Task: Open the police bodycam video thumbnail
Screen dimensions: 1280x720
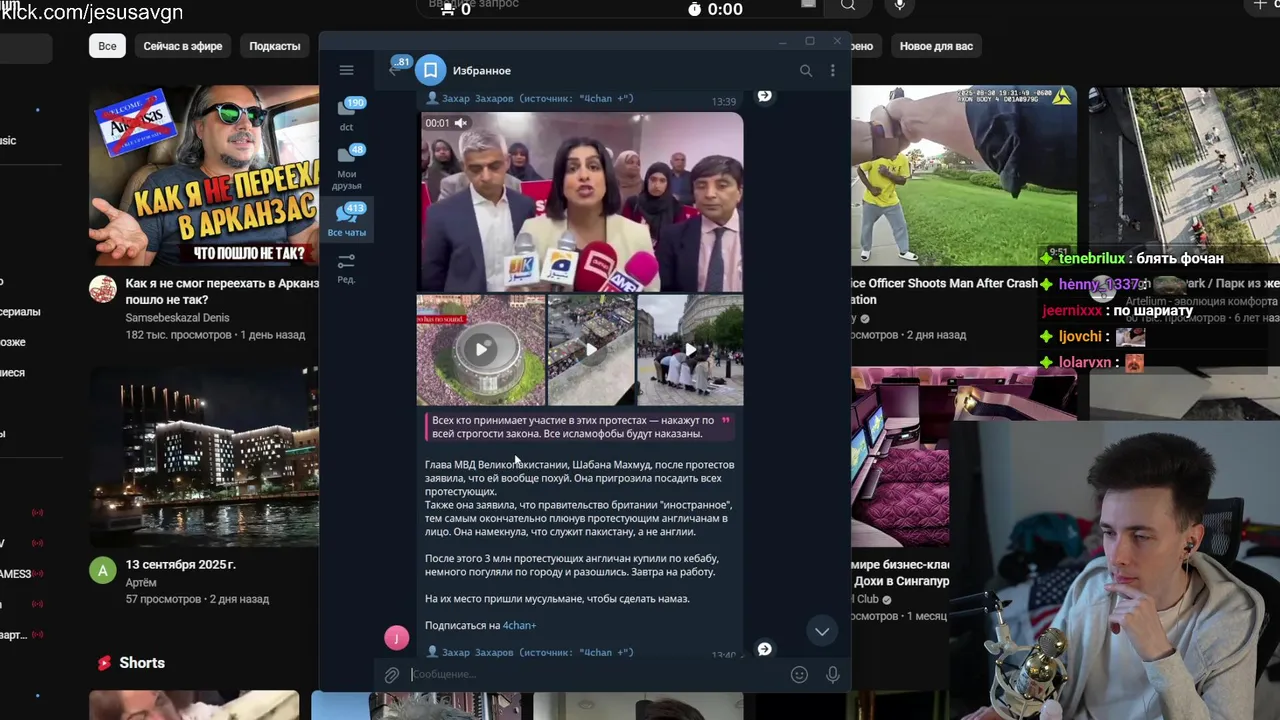Action: pos(964,176)
